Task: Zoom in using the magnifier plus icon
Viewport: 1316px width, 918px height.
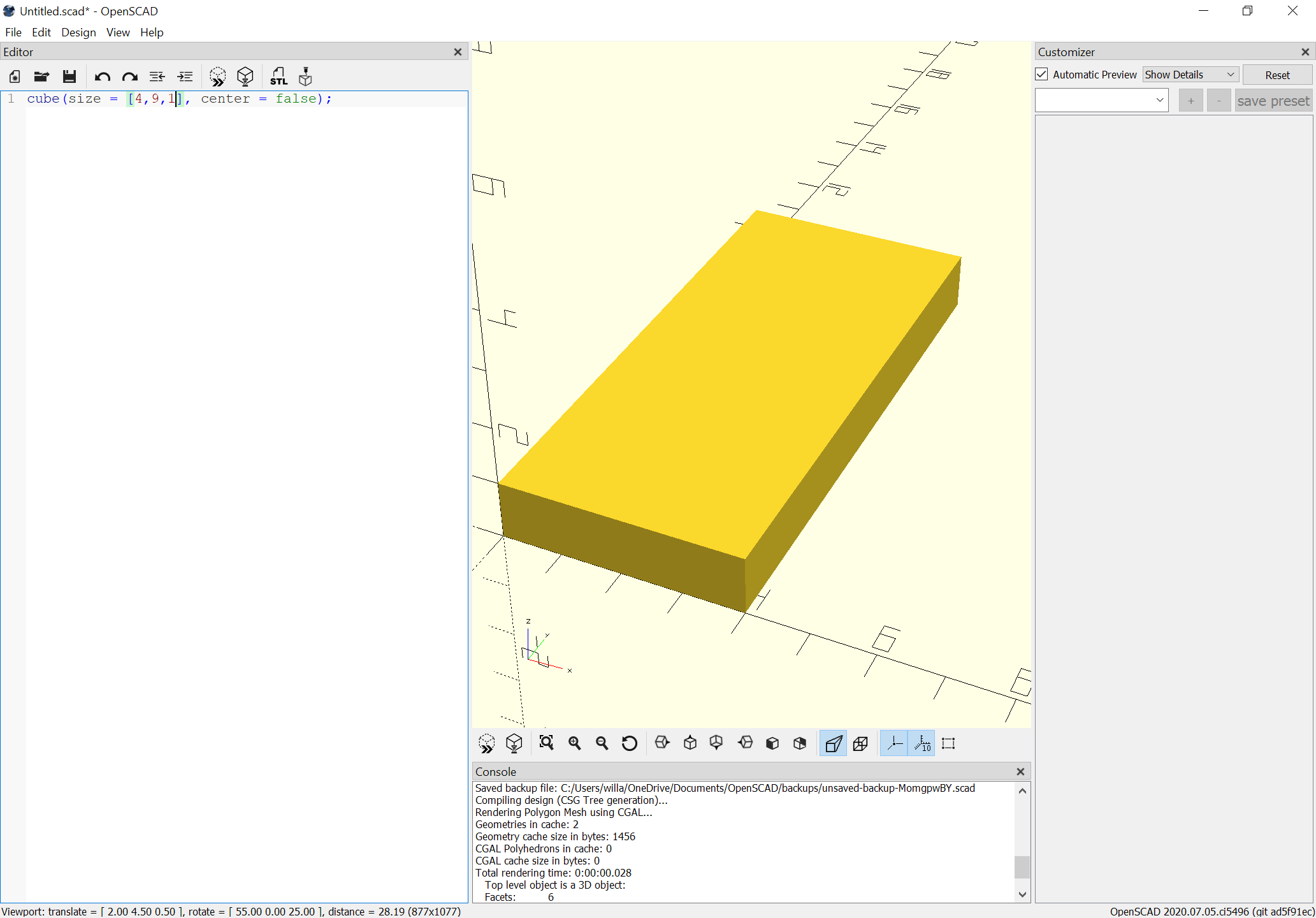Action: [574, 743]
